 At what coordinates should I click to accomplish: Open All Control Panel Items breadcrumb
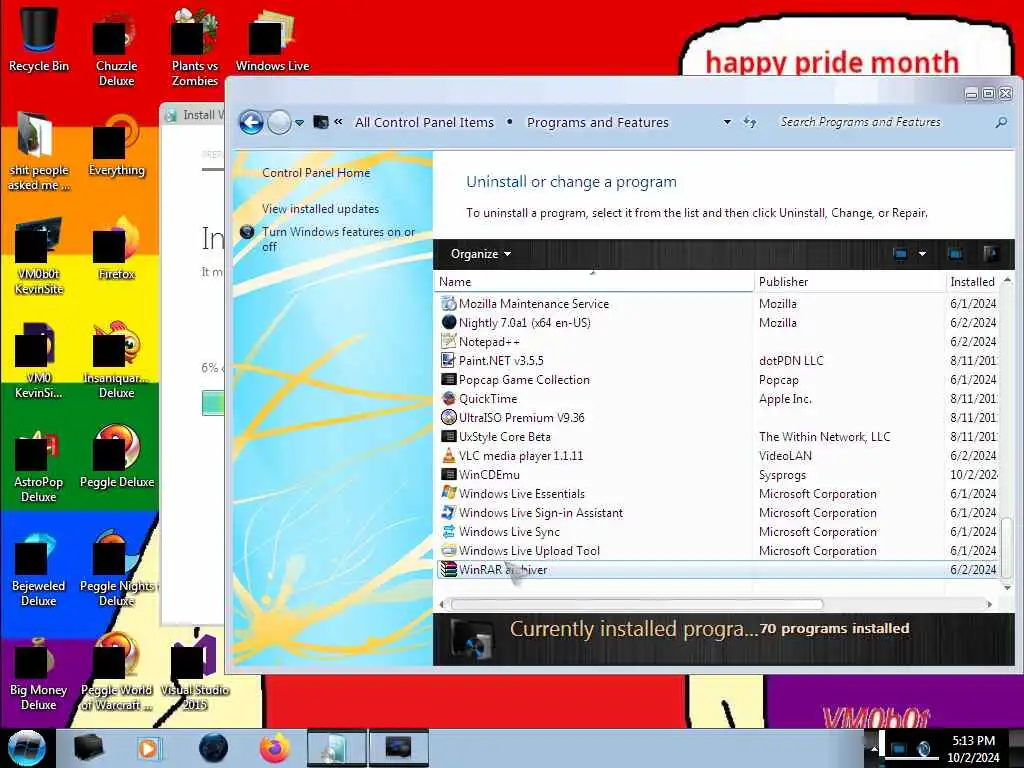pos(424,122)
